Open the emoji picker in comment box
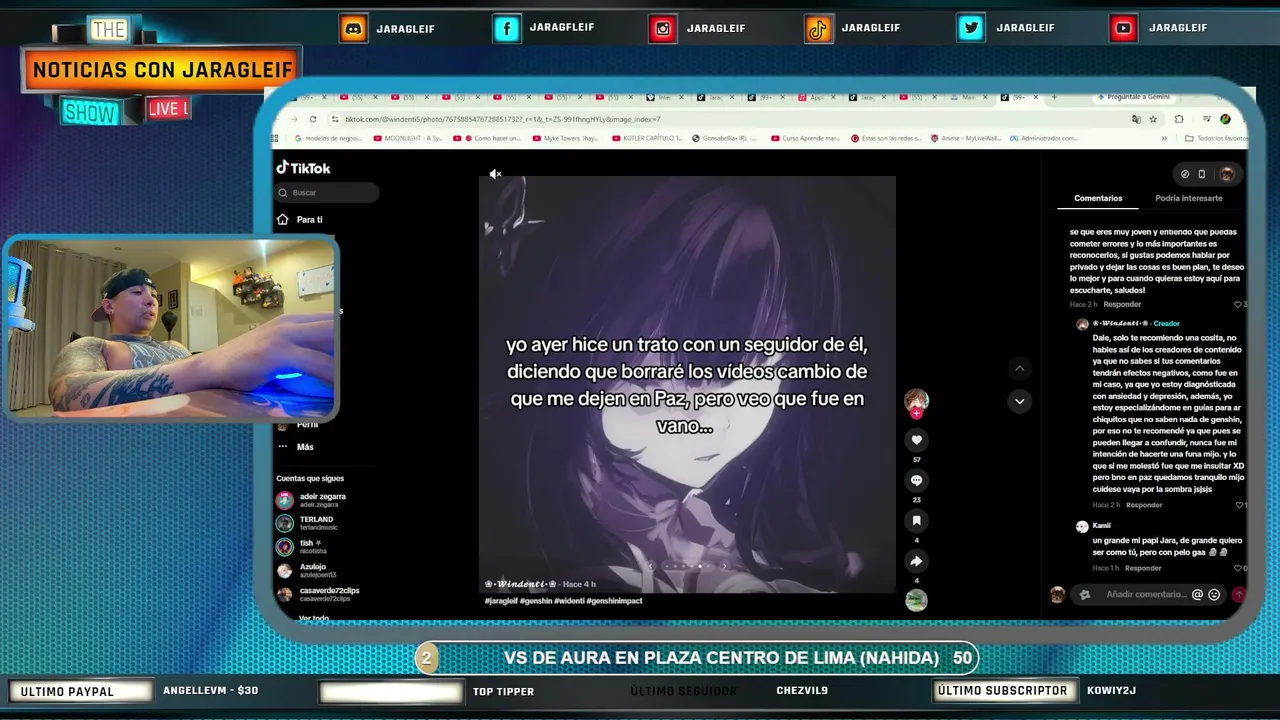The width and height of the screenshot is (1280, 720). tap(1214, 594)
